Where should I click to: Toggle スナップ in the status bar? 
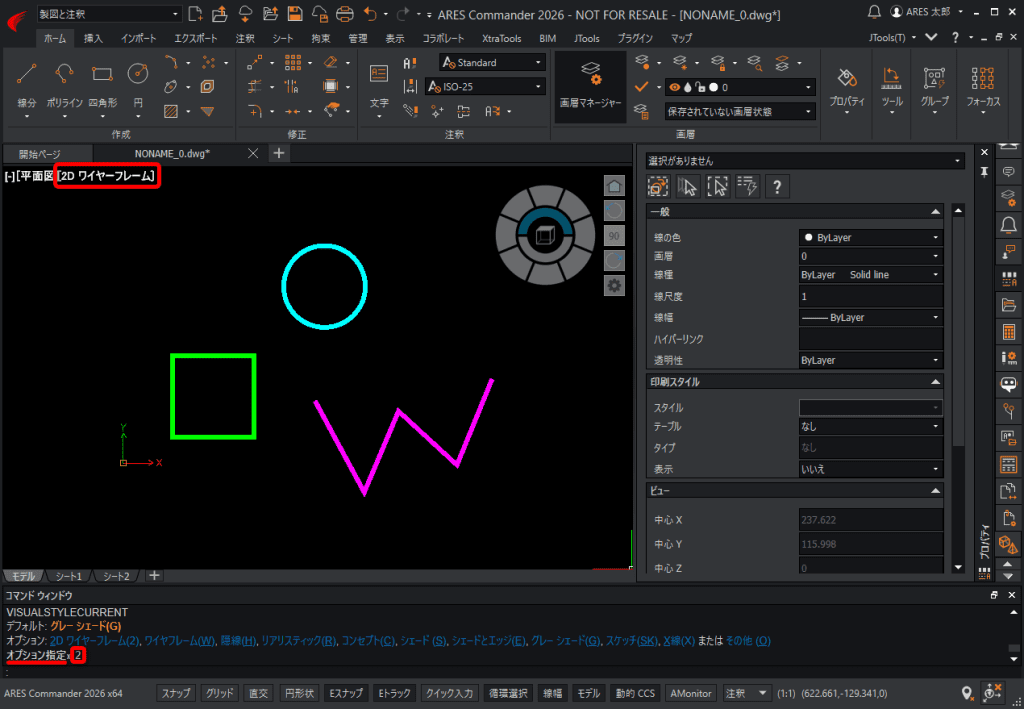177,693
